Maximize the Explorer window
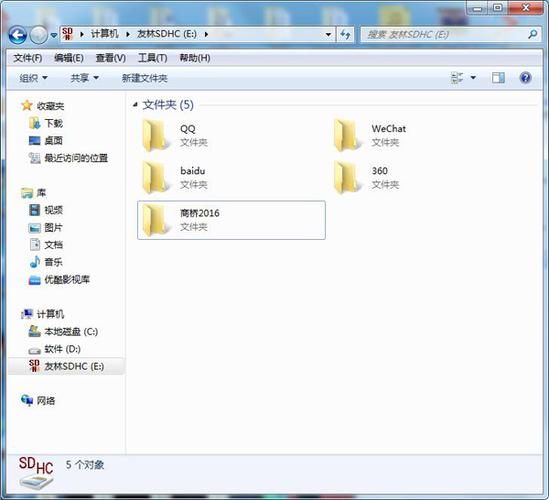The width and height of the screenshot is (549, 500). pos(498,8)
